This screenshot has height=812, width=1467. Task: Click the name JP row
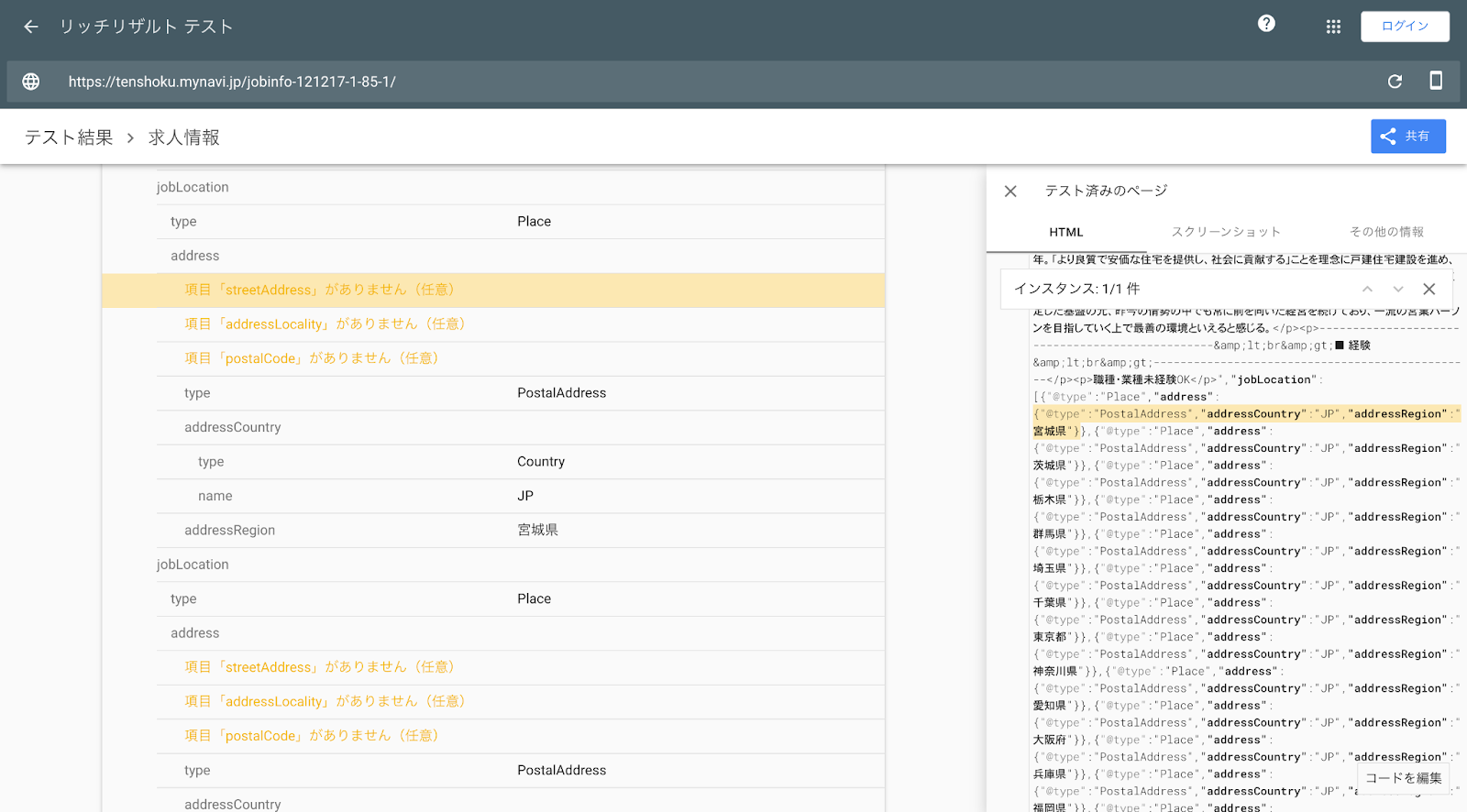point(521,496)
